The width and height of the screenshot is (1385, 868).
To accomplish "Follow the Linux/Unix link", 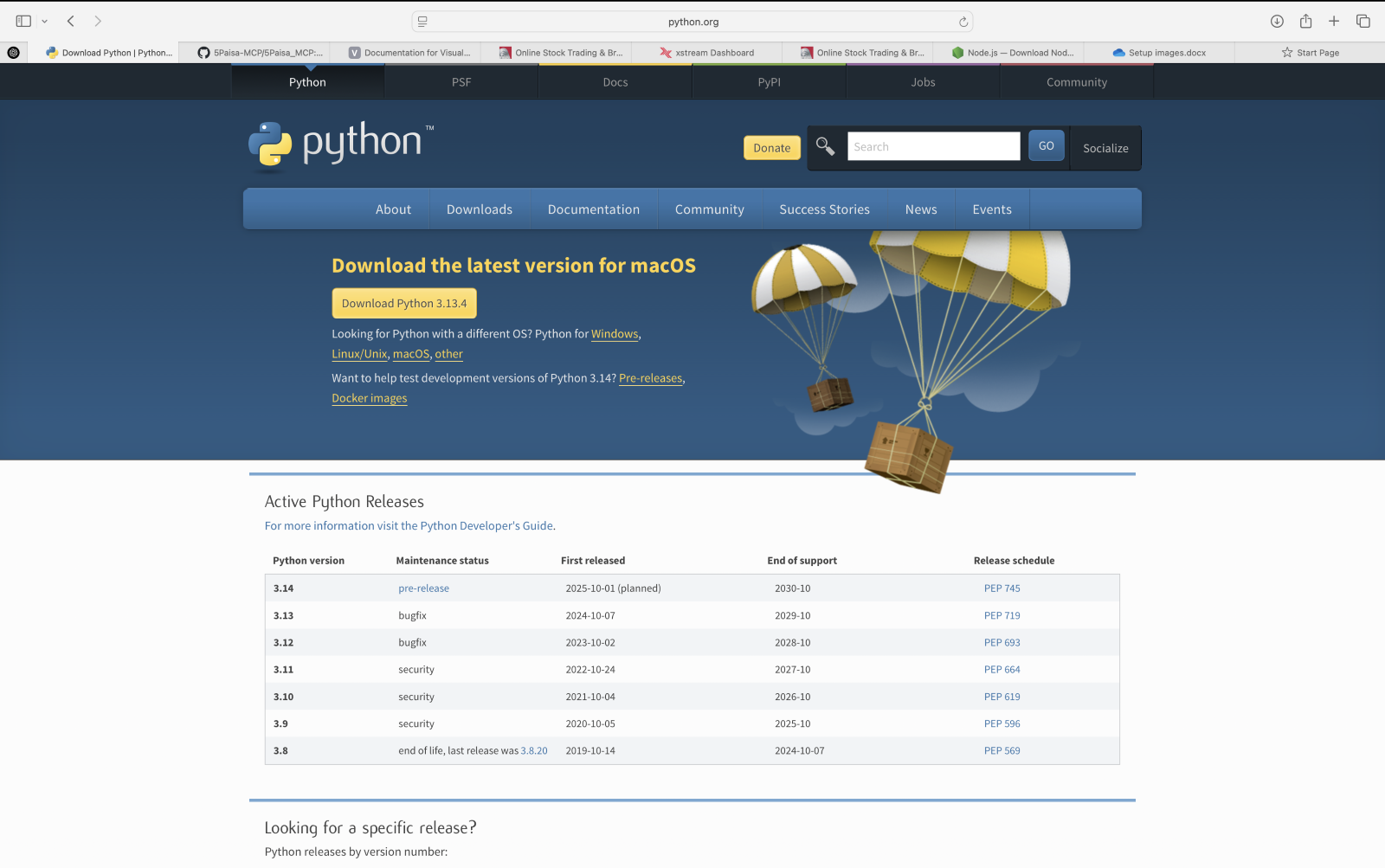I will (359, 354).
